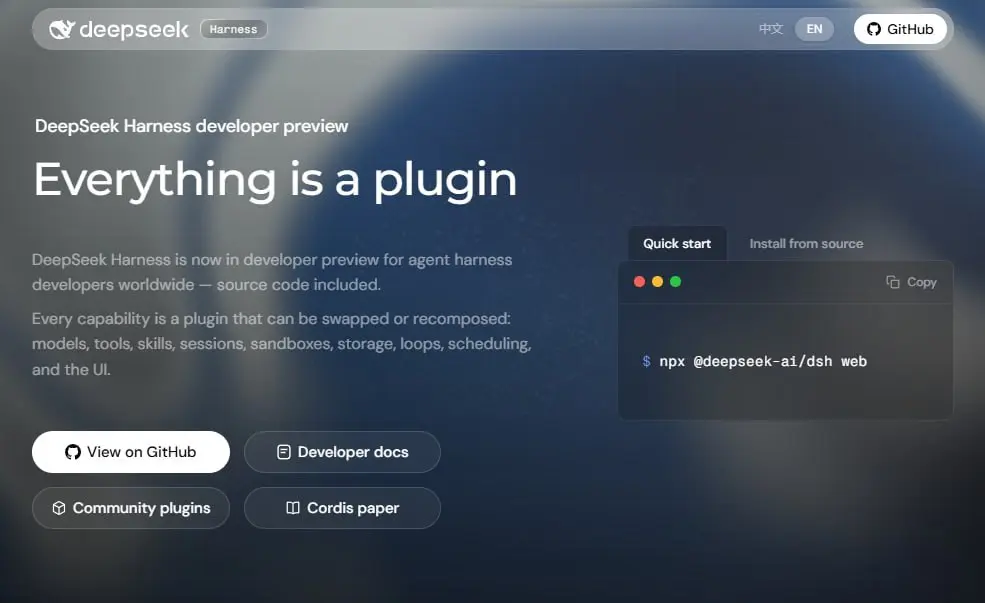Click the npx @deepseek-ai/dsh web command text

(763, 361)
